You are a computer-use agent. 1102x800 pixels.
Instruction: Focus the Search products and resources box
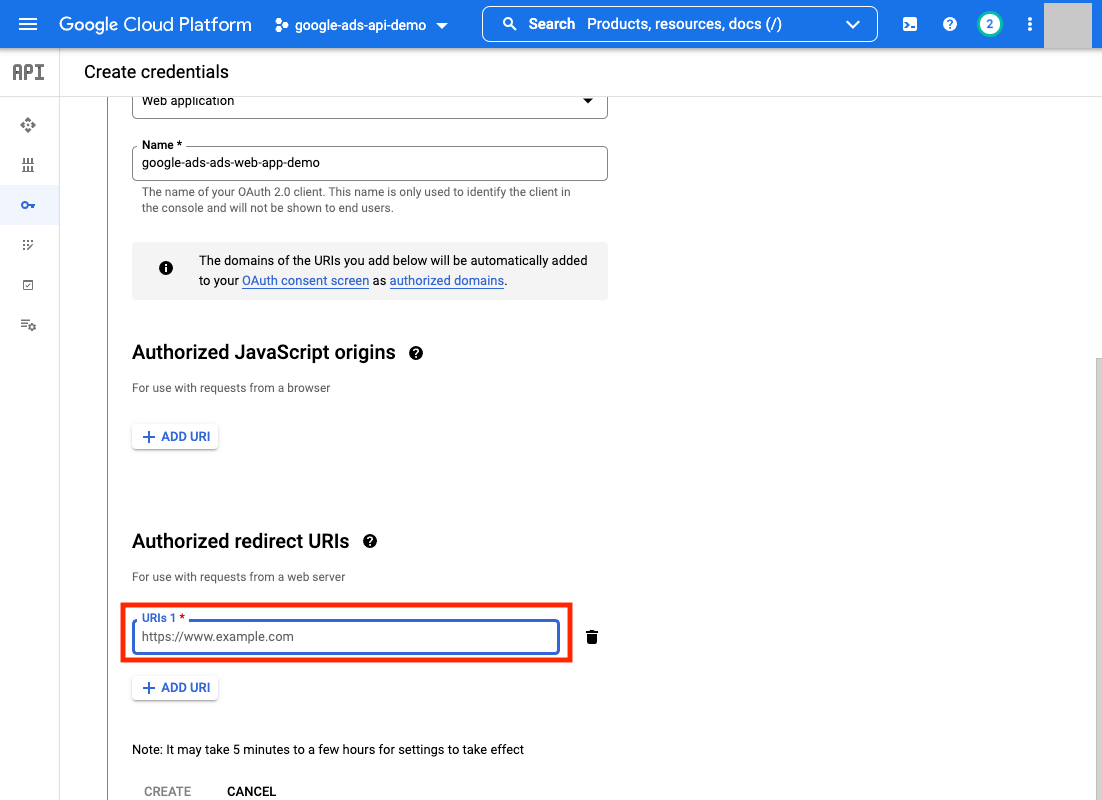[x=679, y=24]
